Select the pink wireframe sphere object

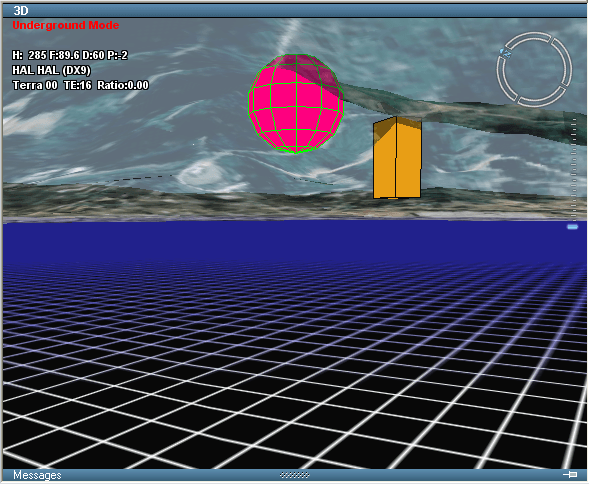(296, 104)
